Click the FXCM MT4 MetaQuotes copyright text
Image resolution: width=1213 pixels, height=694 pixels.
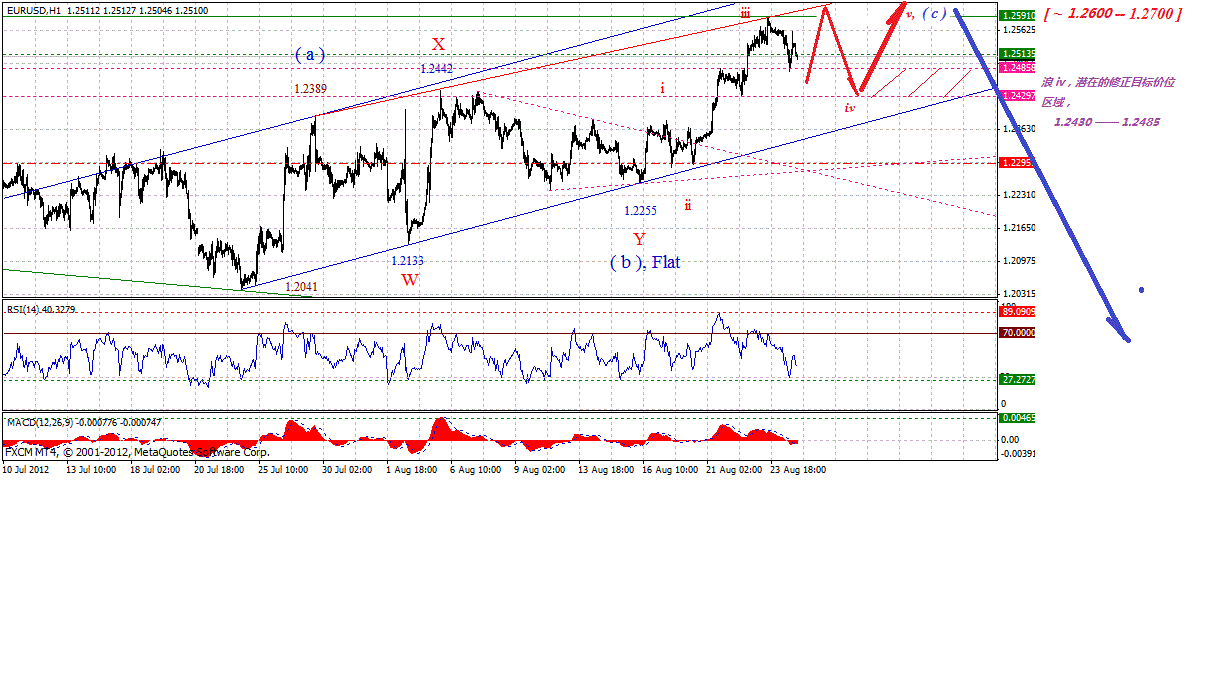(x=137, y=452)
